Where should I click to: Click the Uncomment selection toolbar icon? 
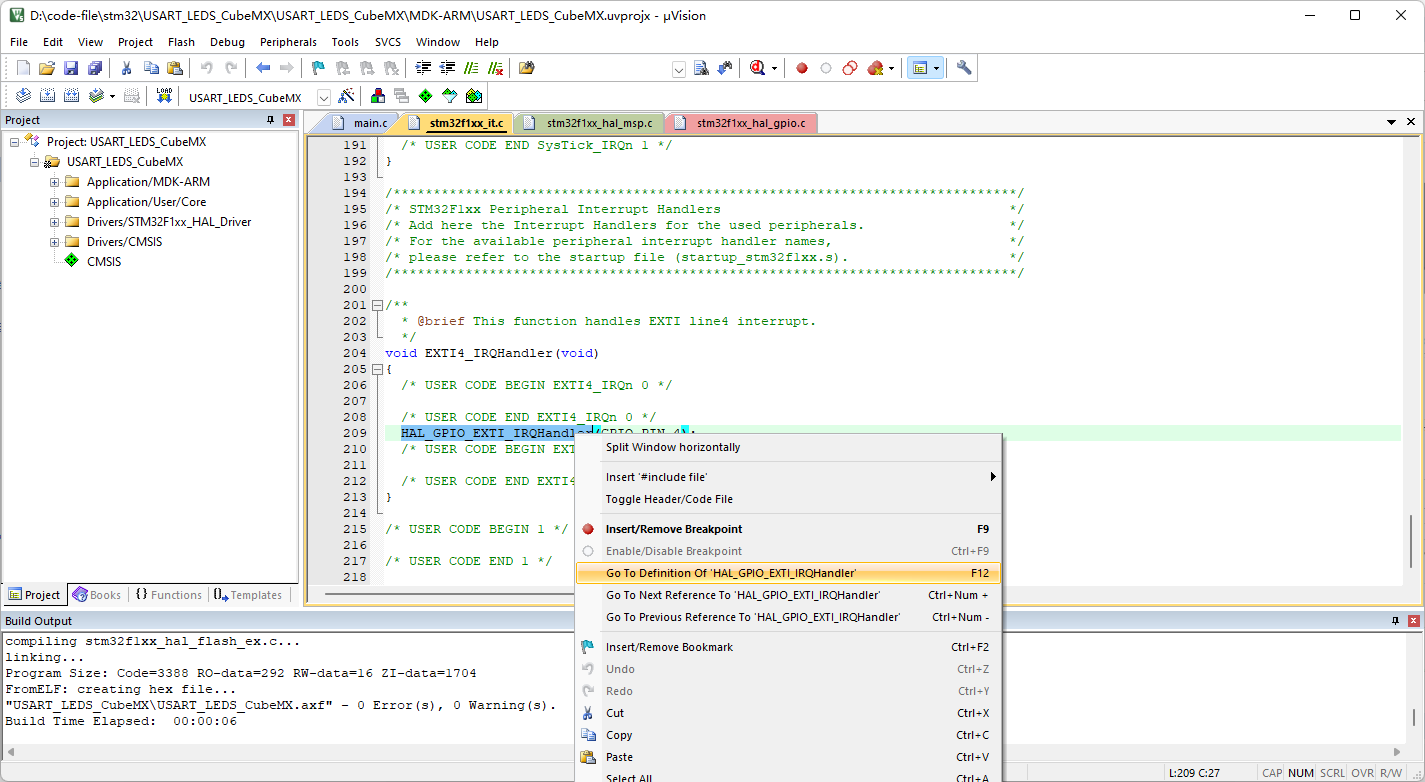(x=495, y=68)
